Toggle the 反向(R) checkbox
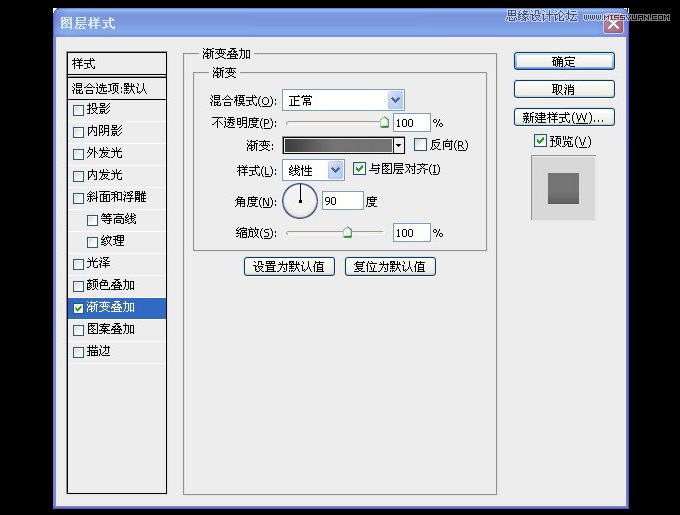680x515 pixels. [x=420, y=145]
